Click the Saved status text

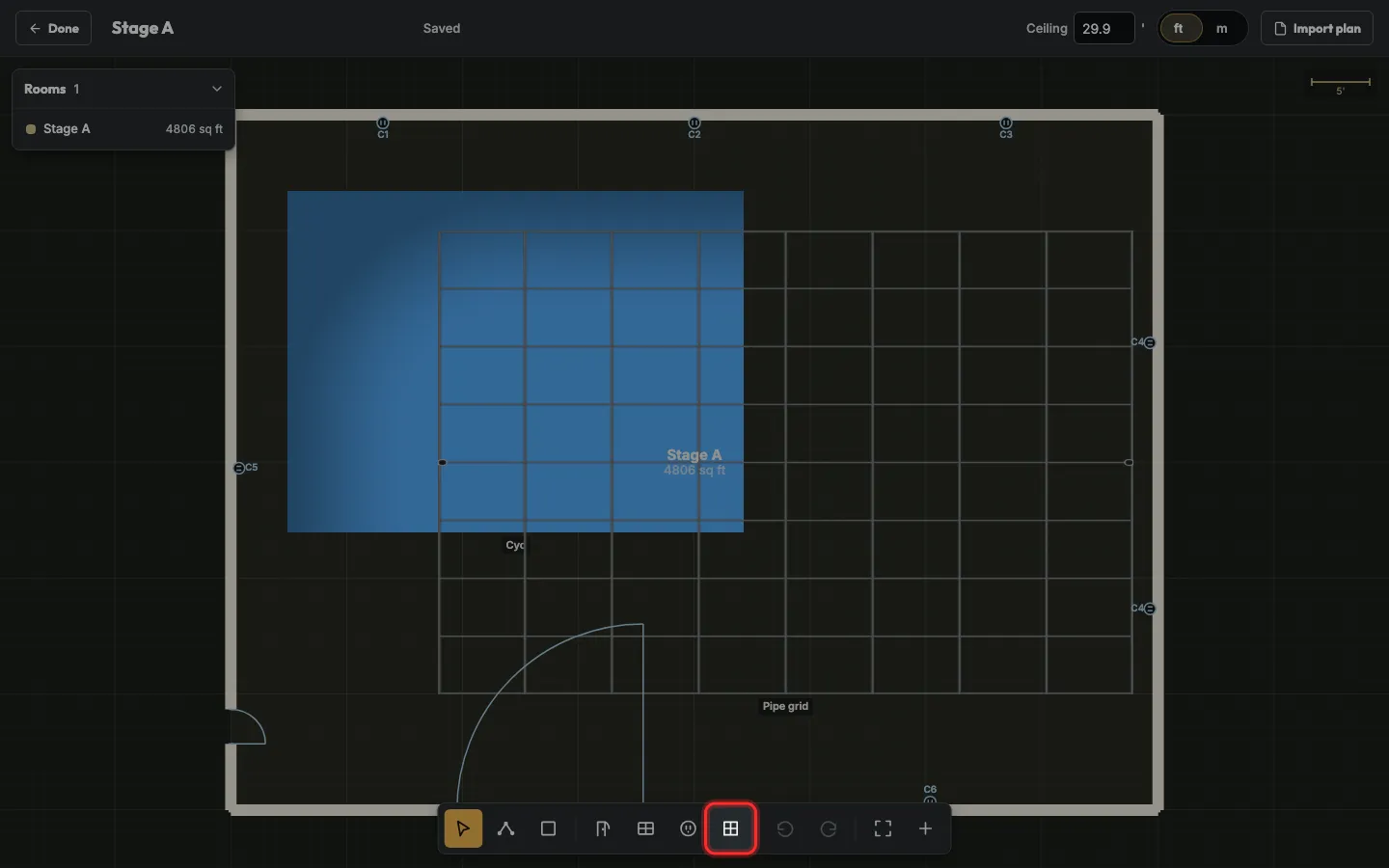tap(442, 29)
